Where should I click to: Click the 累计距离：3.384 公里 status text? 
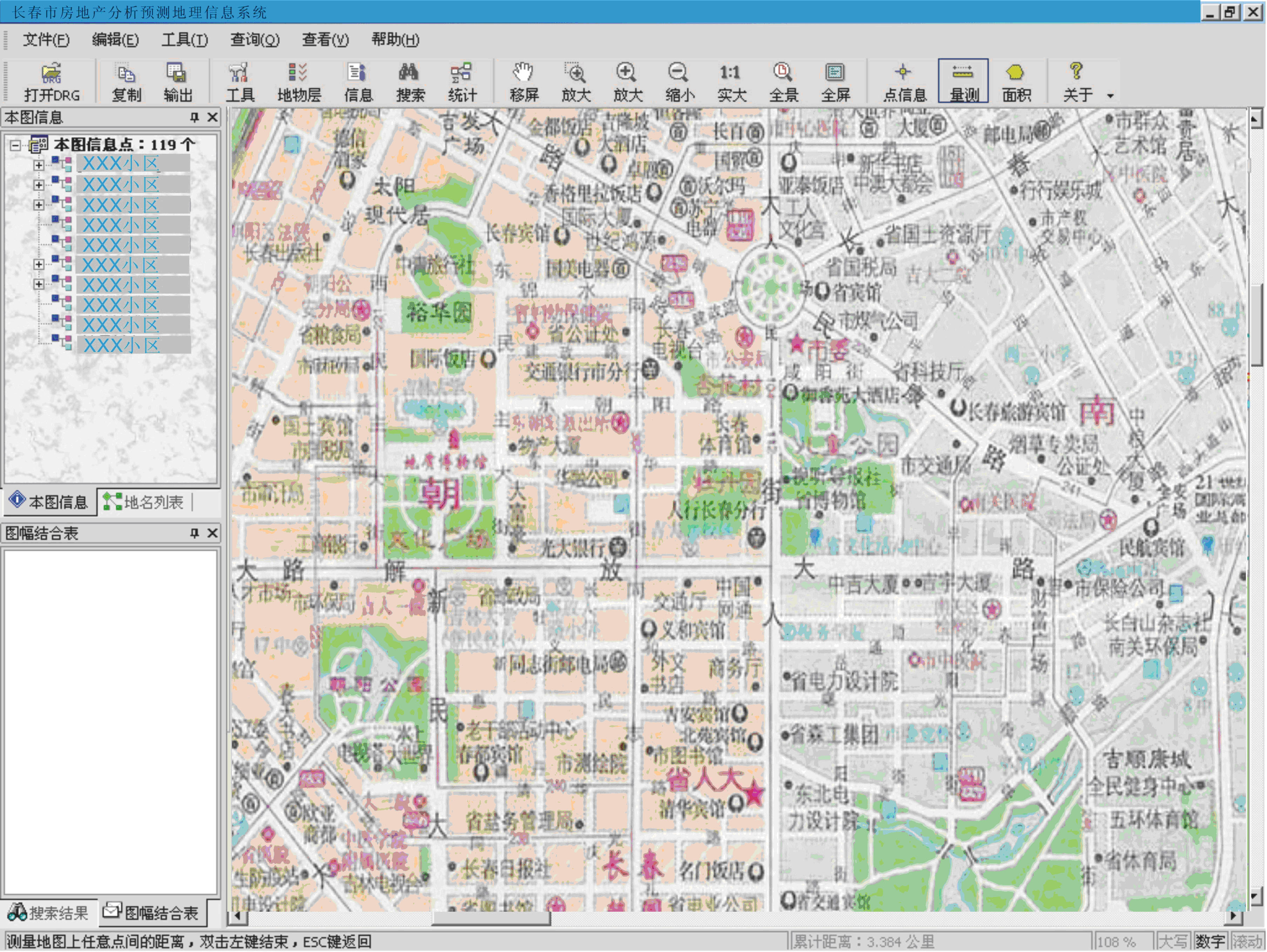(x=863, y=942)
